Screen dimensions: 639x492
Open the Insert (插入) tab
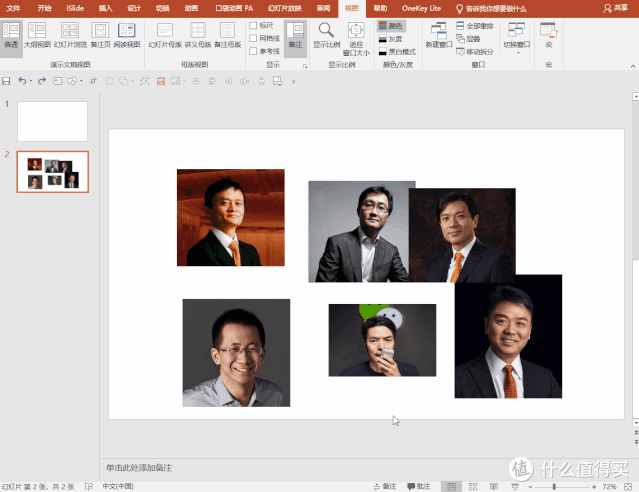click(105, 8)
